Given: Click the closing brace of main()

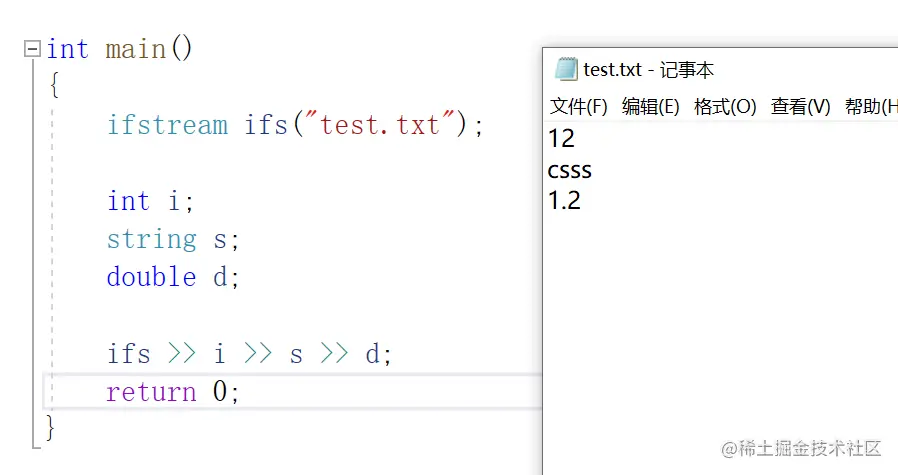Looking at the screenshot, I should click(x=50, y=427).
